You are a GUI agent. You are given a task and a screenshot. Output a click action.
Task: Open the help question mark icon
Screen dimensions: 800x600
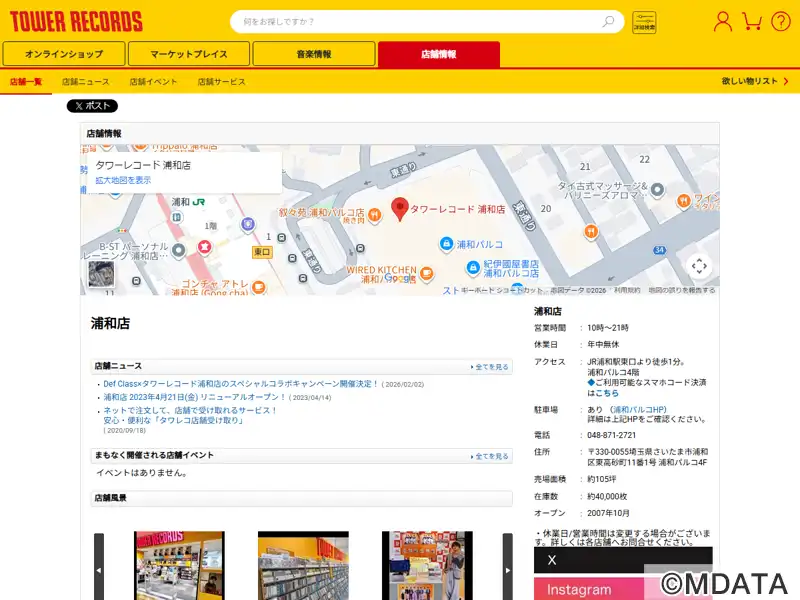(x=781, y=21)
